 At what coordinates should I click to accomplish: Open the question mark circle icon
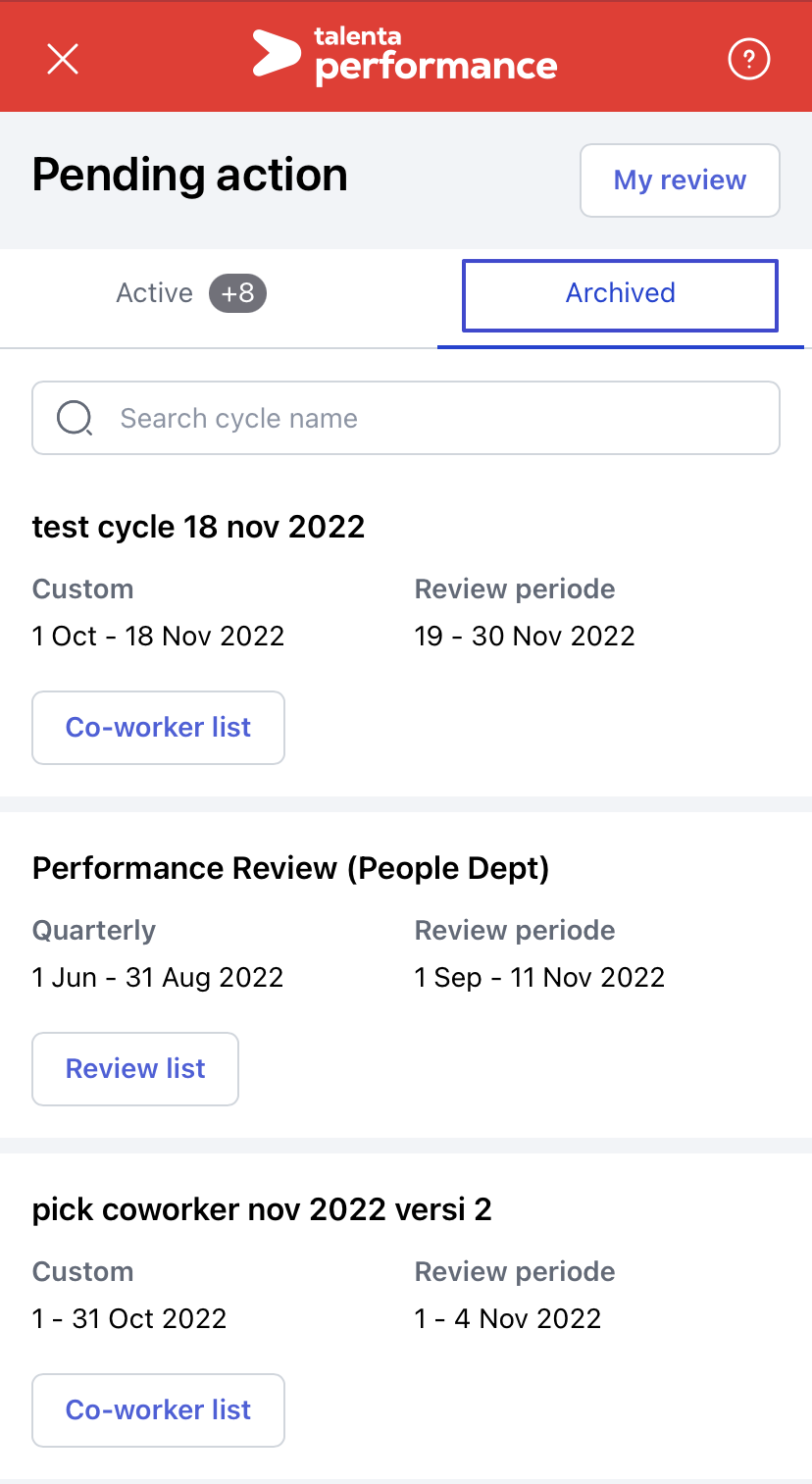point(748,59)
